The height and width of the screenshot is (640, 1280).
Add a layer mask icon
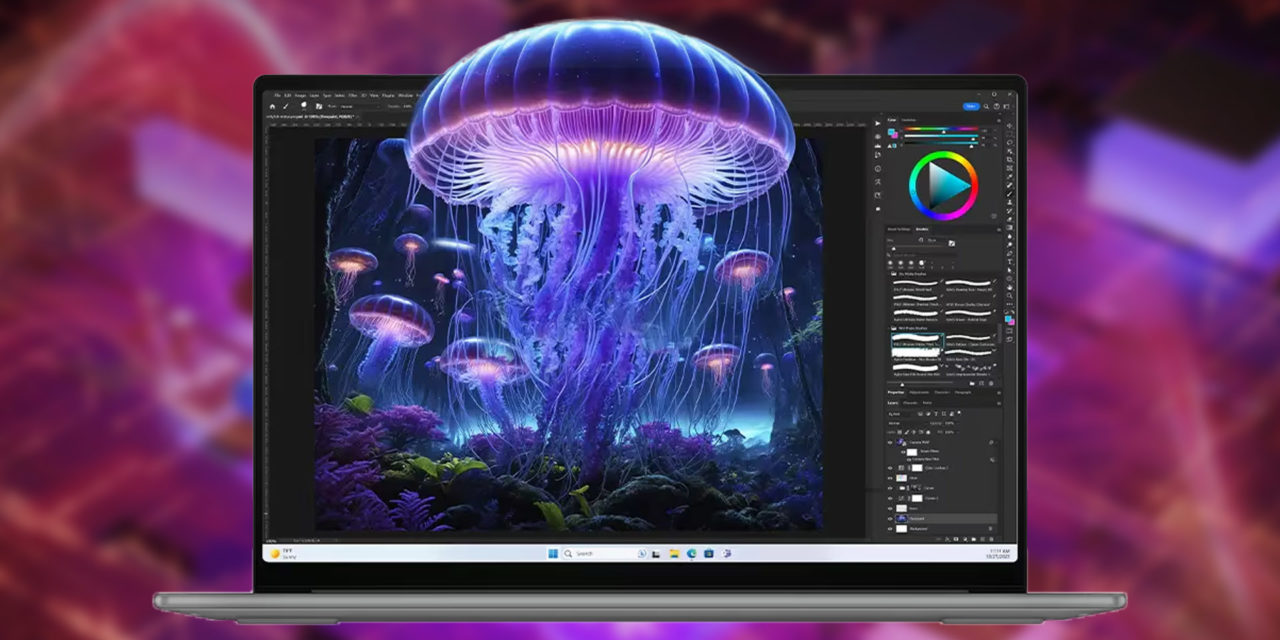coord(956,539)
